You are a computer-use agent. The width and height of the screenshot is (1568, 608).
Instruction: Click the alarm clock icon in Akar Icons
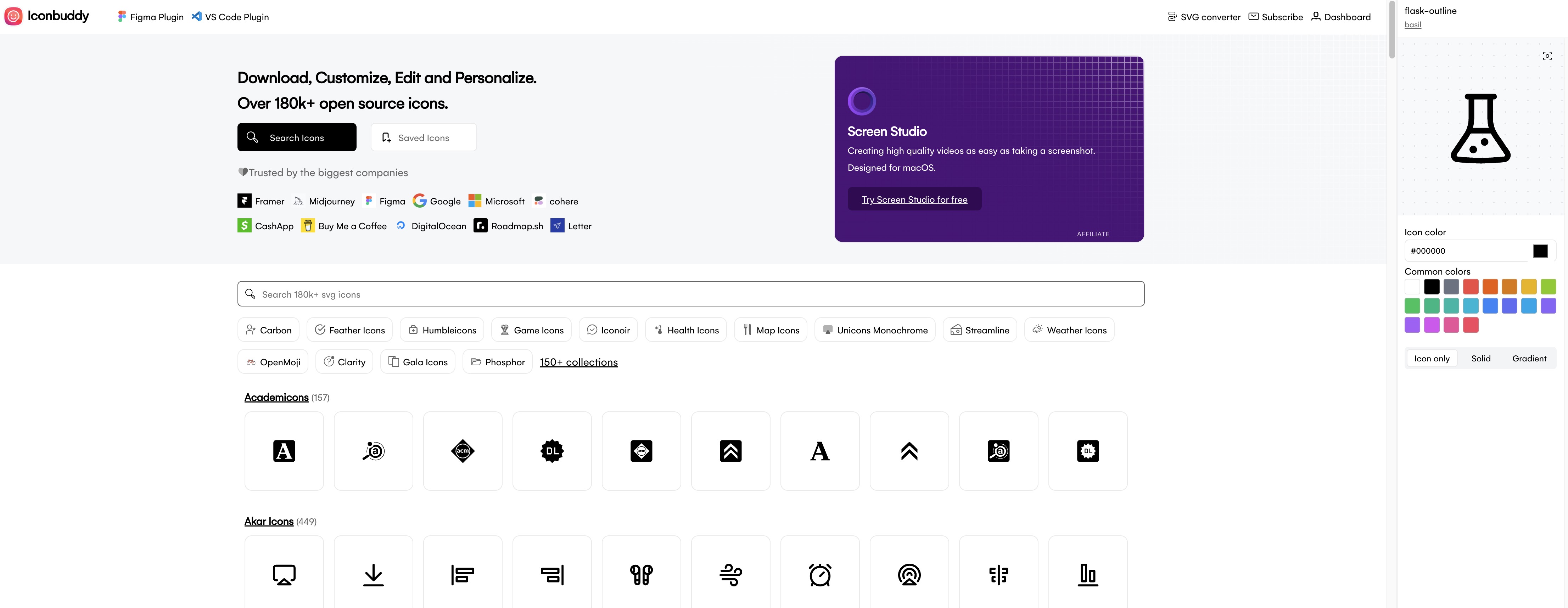(x=819, y=575)
